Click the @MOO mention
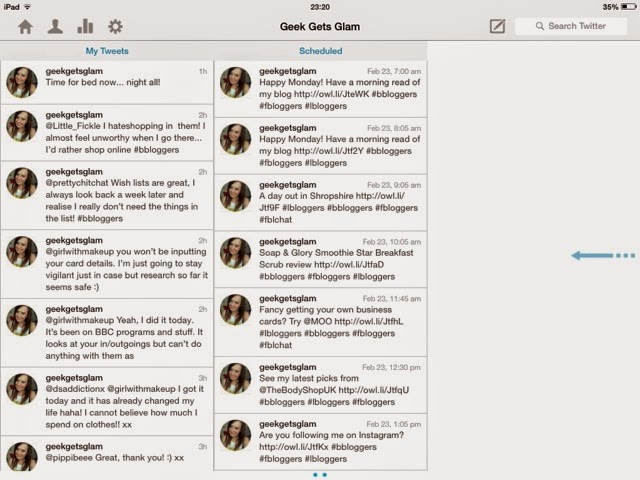Viewport: 640px width, 480px height. (x=318, y=322)
